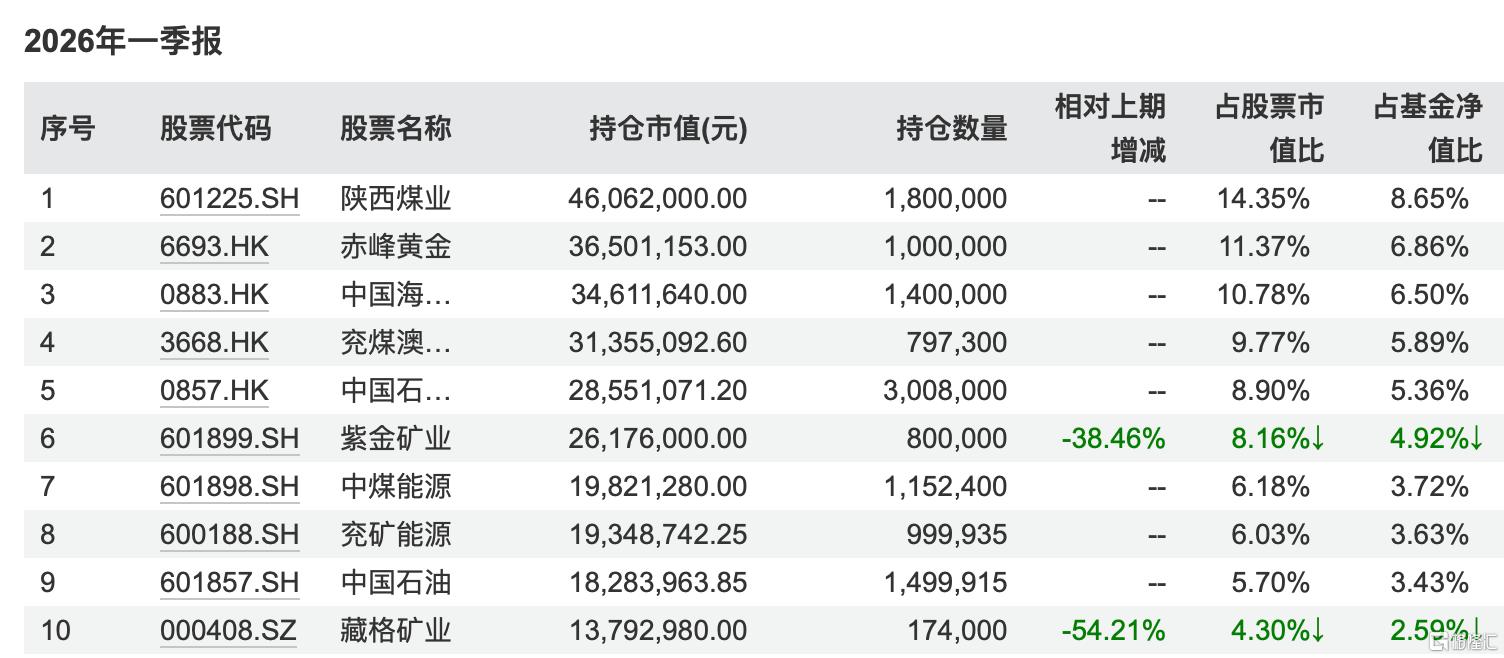Viewport: 1504px width, 658px height.
Task: Click the 占股票市值比 column header
Action: coord(1269,128)
